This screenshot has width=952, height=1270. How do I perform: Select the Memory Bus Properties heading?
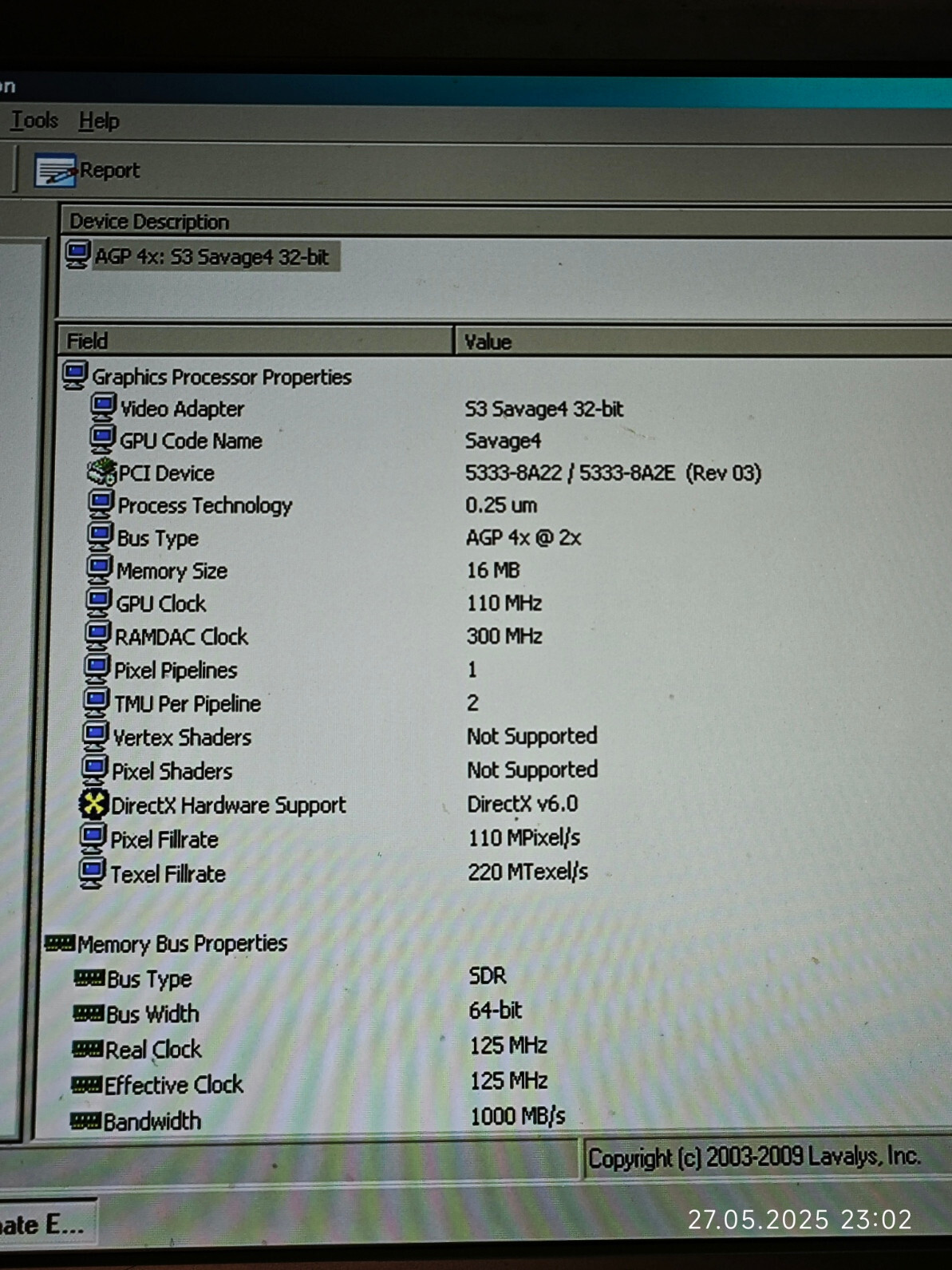point(182,944)
